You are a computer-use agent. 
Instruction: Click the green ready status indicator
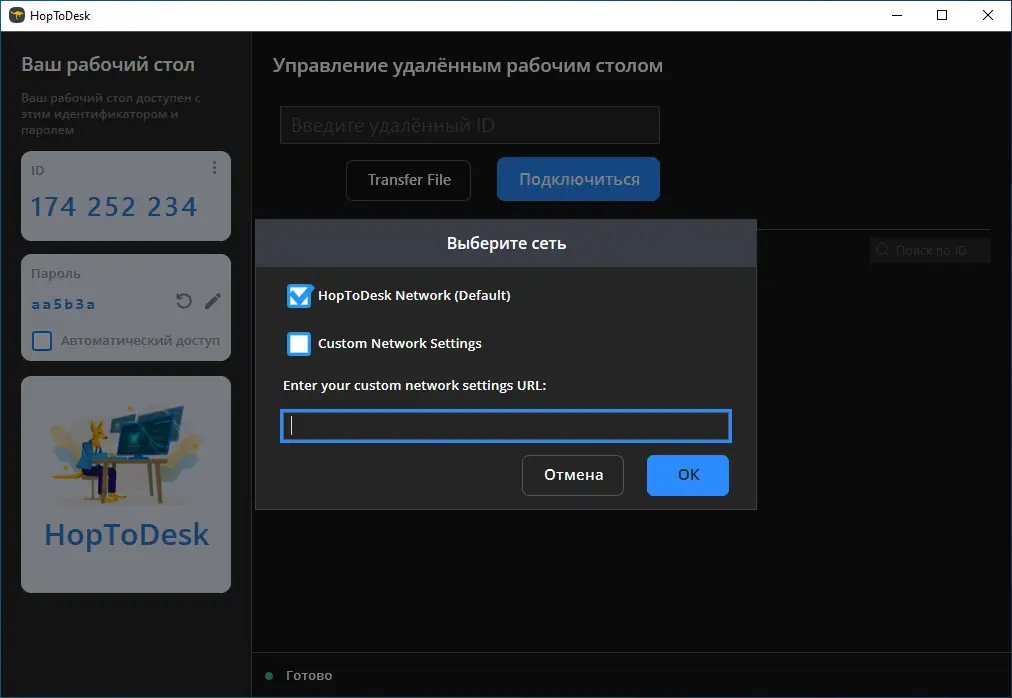[x=269, y=676]
